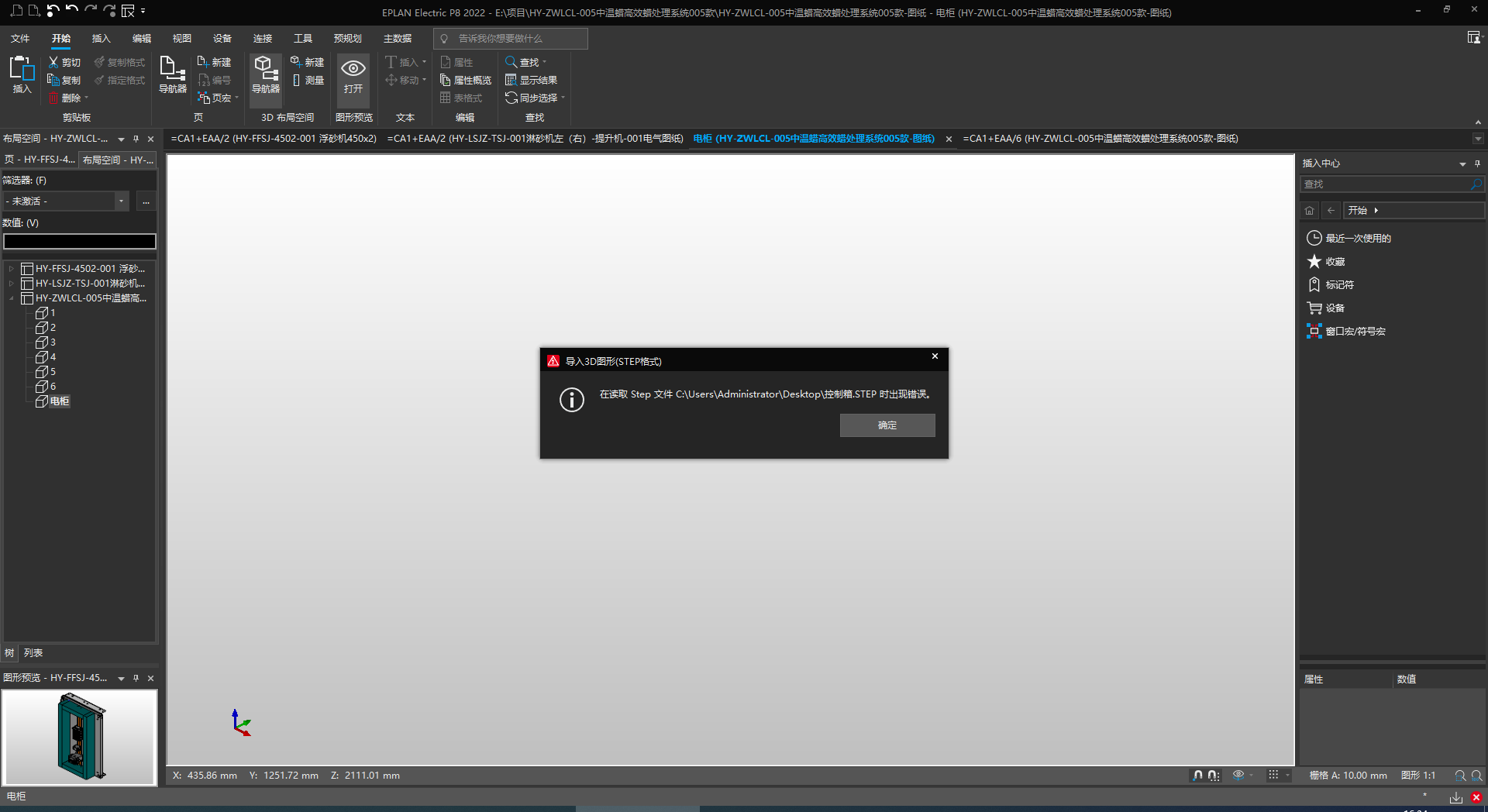Click 属性概览 (properties overview)
The height and width of the screenshot is (812, 1488).
pyautogui.click(x=466, y=81)
